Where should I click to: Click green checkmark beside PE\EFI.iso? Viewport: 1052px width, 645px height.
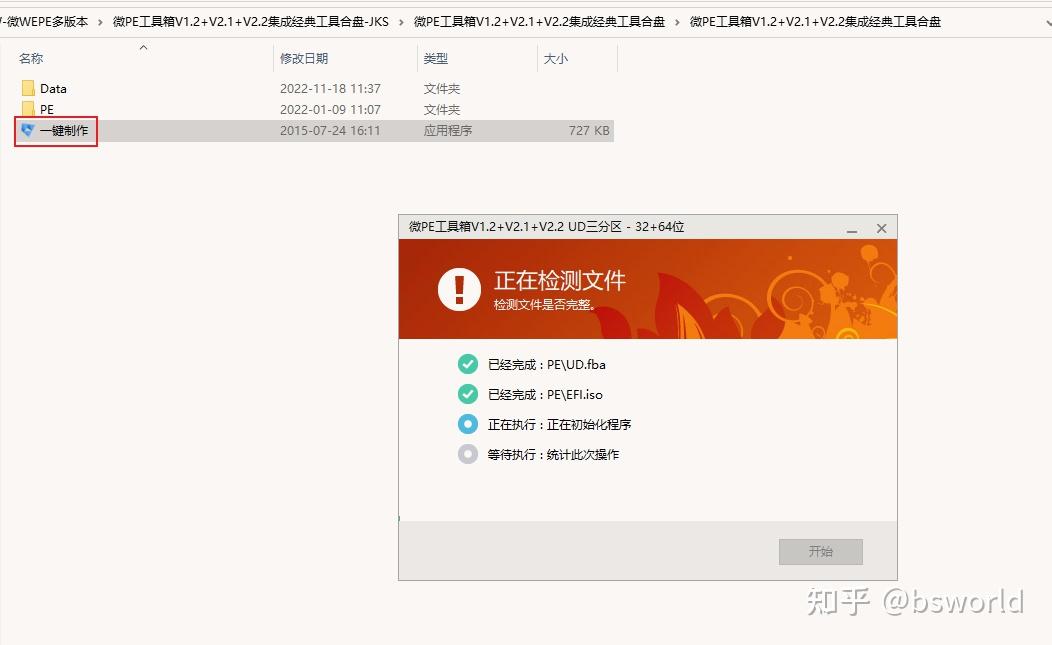[x=468, y=394]
